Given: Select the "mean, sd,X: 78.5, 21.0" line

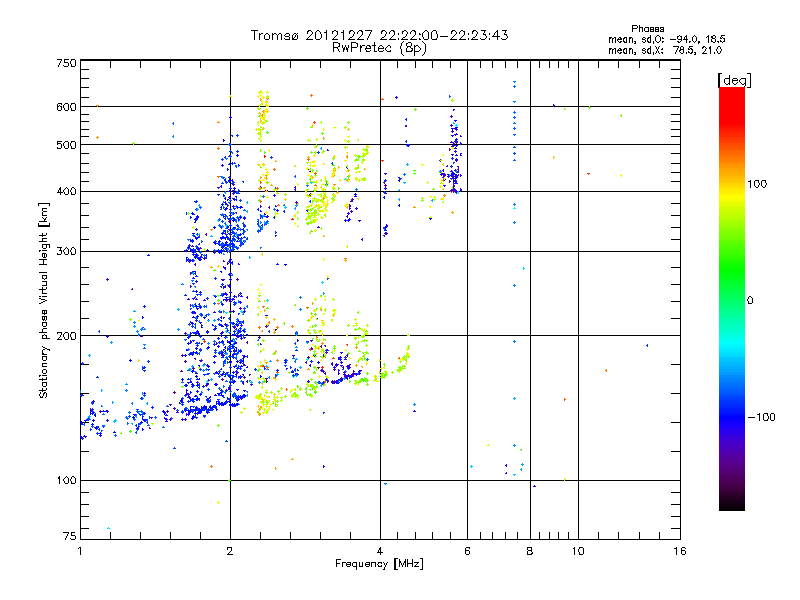Looking at the screenshot, I should tap(665, 50).
